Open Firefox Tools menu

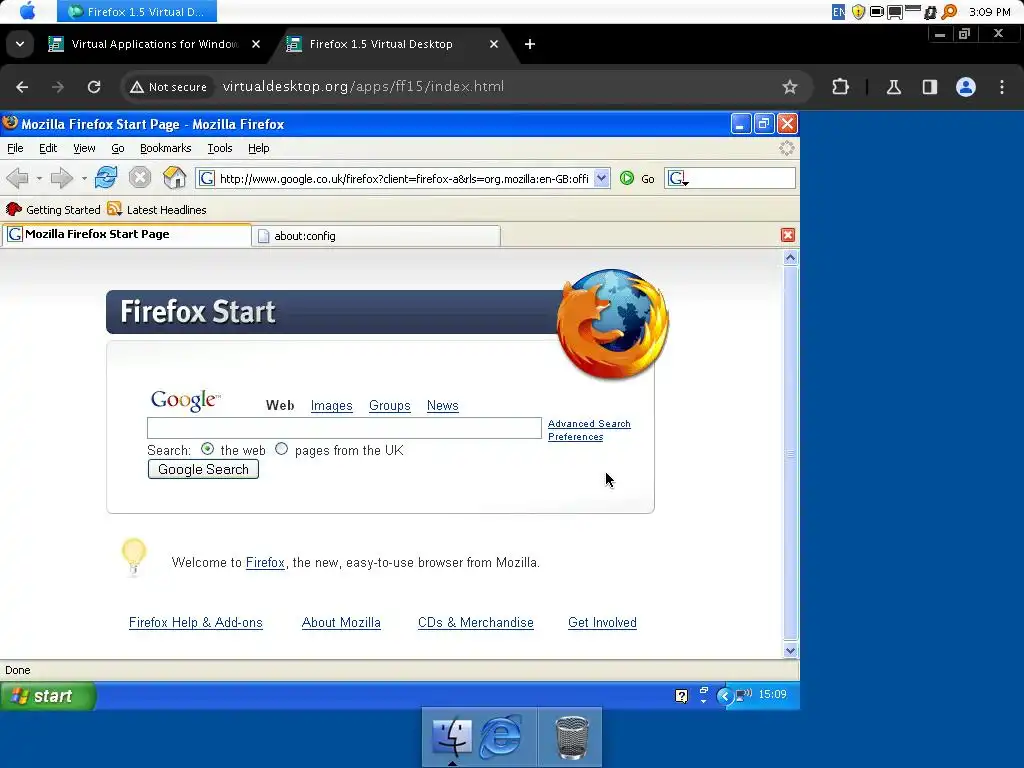(219, 148)
